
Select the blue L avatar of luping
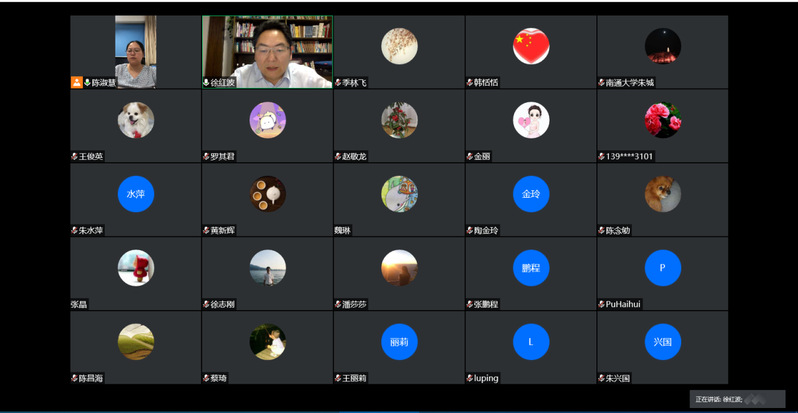531,342
